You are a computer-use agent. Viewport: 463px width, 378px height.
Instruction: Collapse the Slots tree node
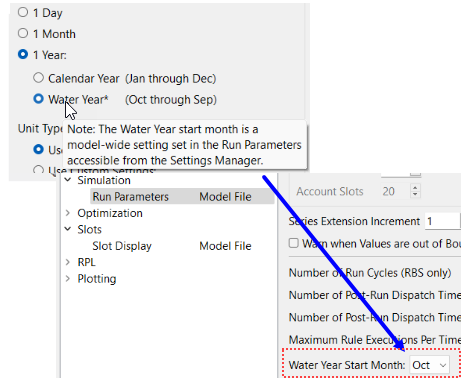click(x=68, y=229)
